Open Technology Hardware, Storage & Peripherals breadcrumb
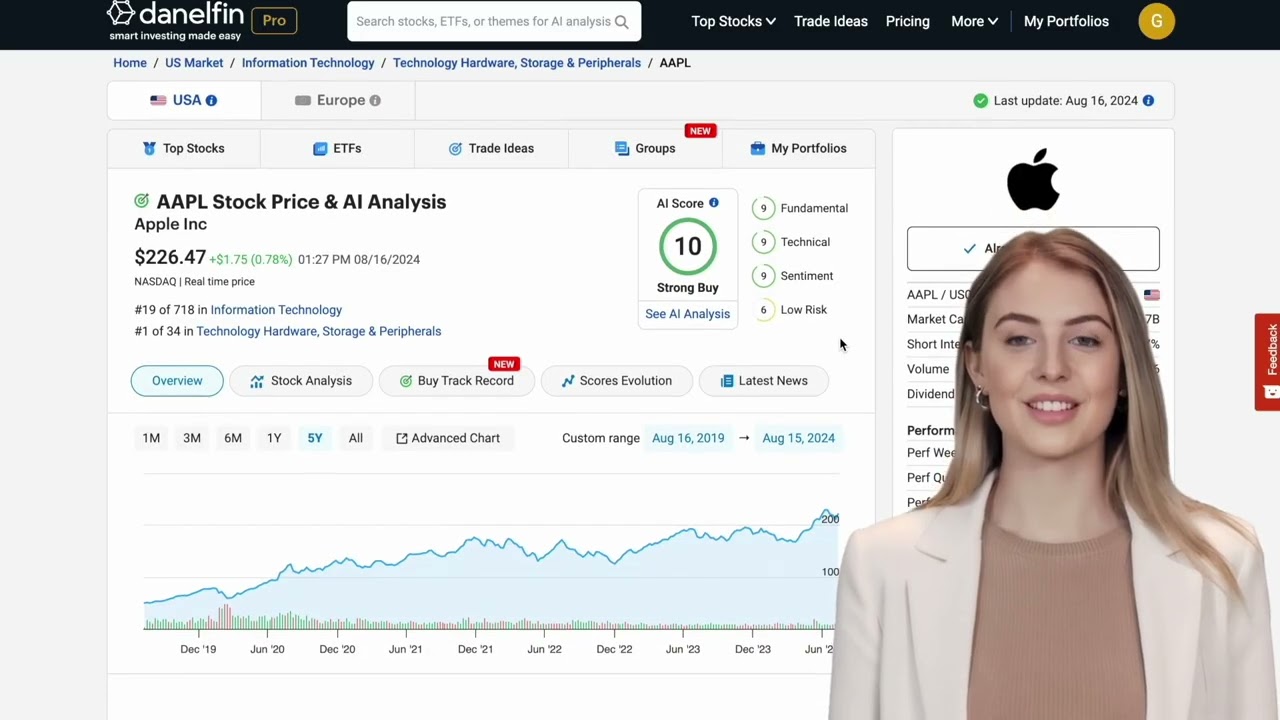 [517, 63]
